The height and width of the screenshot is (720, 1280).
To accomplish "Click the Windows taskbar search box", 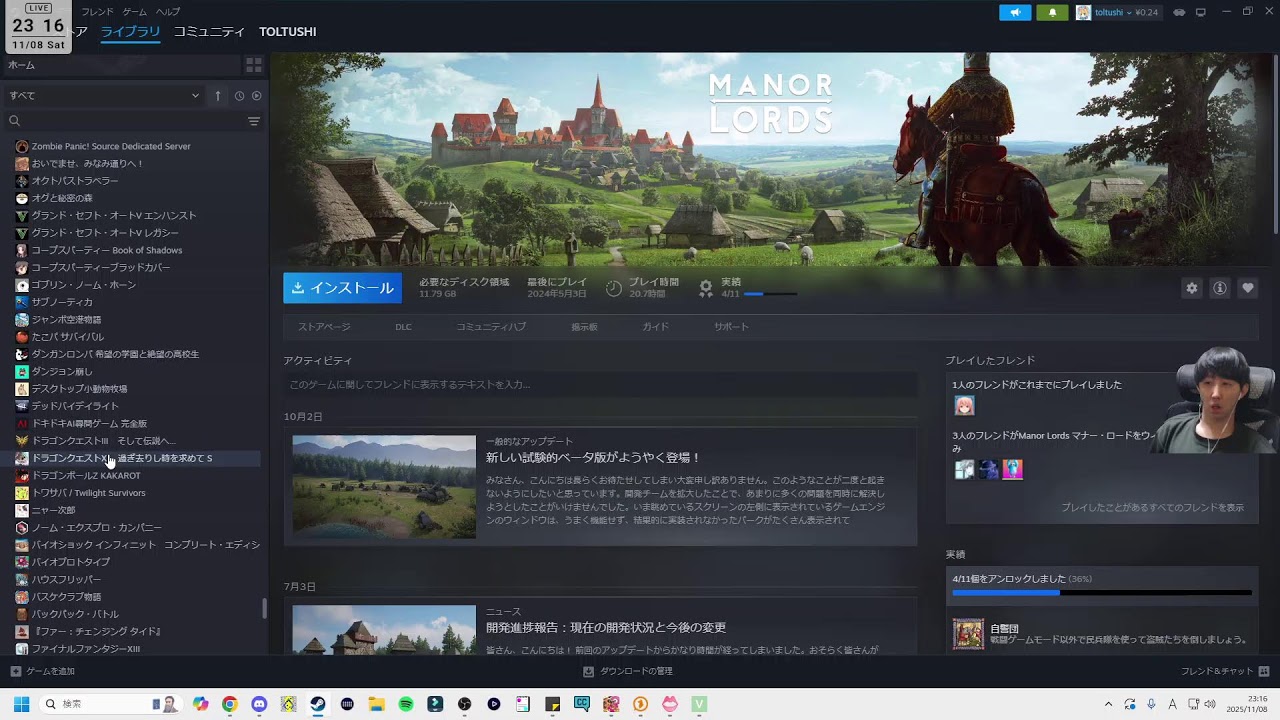I will pos(110,704).
